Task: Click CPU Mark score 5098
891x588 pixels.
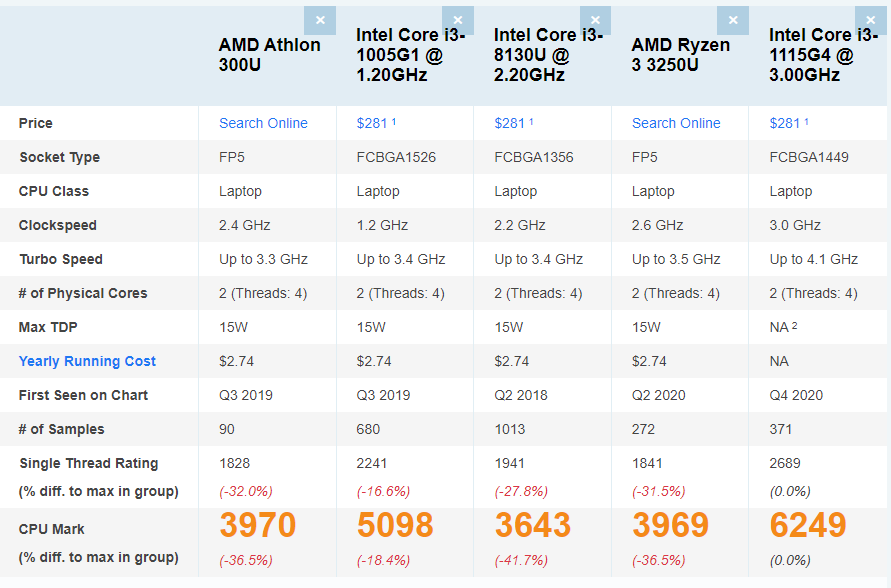Action: 395,525
